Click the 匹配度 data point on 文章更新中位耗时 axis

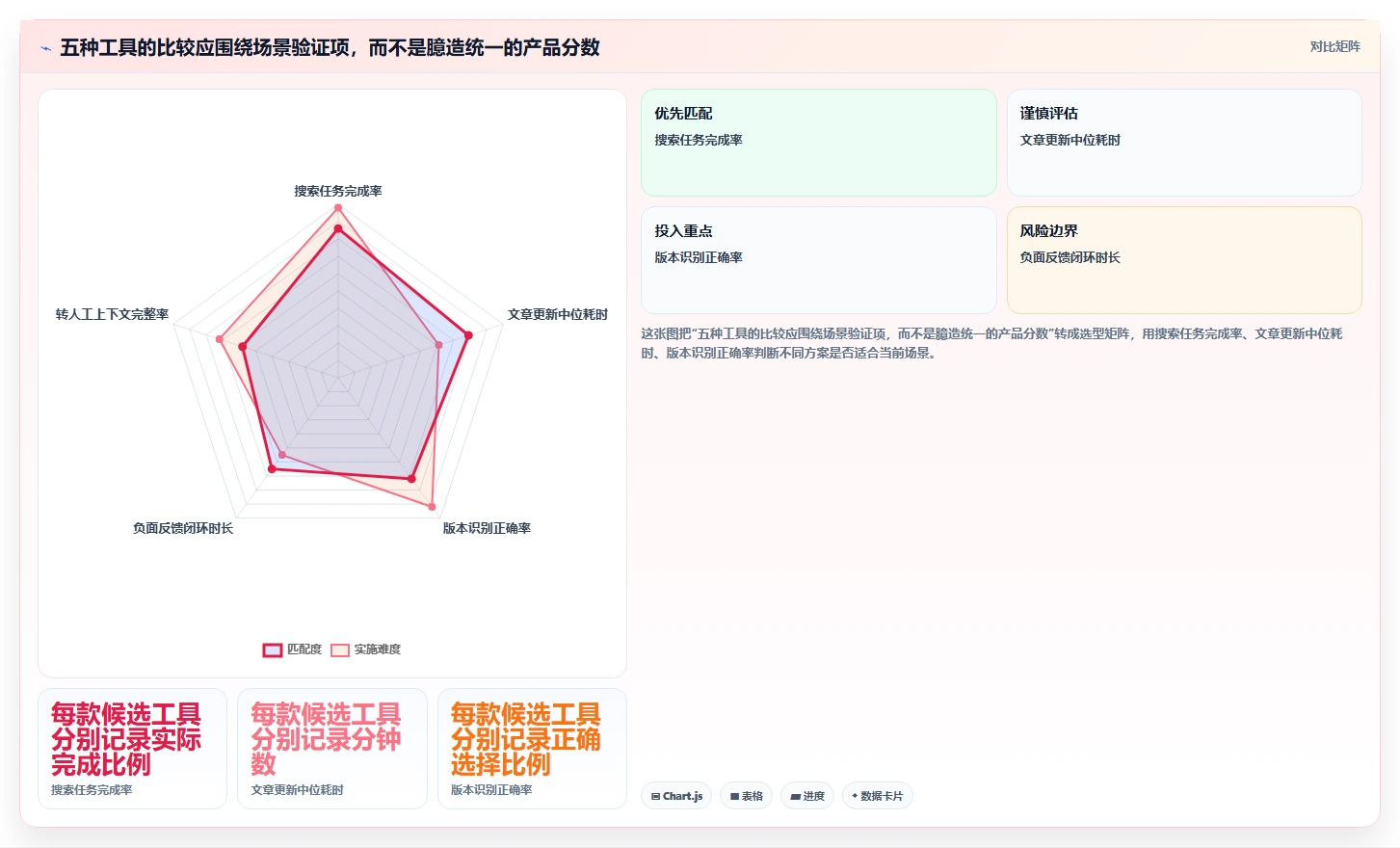tap(469, 335)
